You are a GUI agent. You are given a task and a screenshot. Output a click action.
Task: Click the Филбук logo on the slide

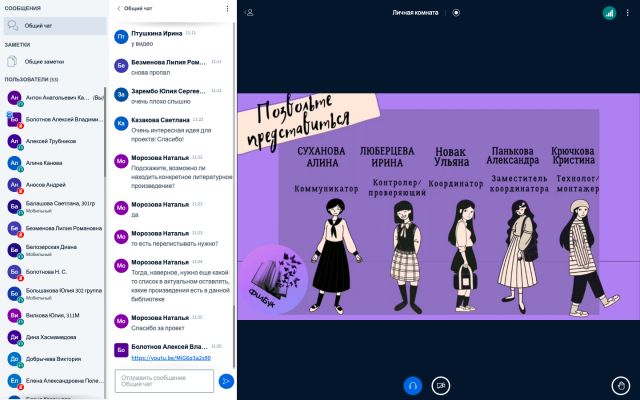click(273, 279)
